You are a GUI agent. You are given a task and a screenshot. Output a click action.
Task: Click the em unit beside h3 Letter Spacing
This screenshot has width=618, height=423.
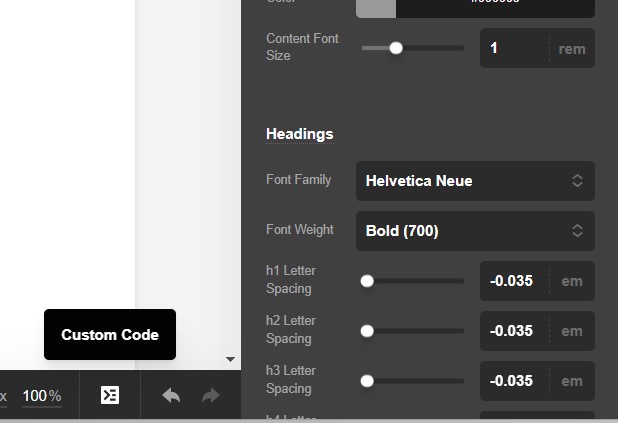(x=572, y=381)
